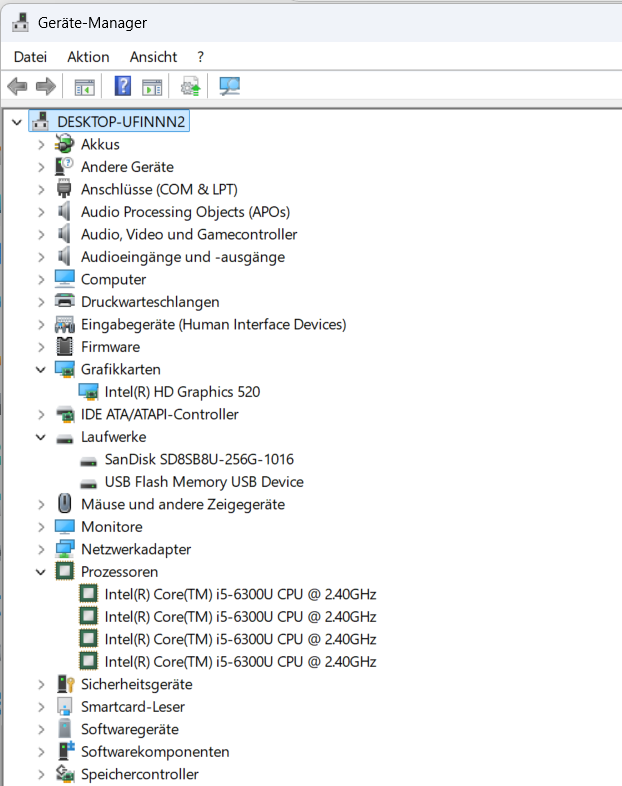Select the first i5-6300U processor entry

click(x=240, y=595)
